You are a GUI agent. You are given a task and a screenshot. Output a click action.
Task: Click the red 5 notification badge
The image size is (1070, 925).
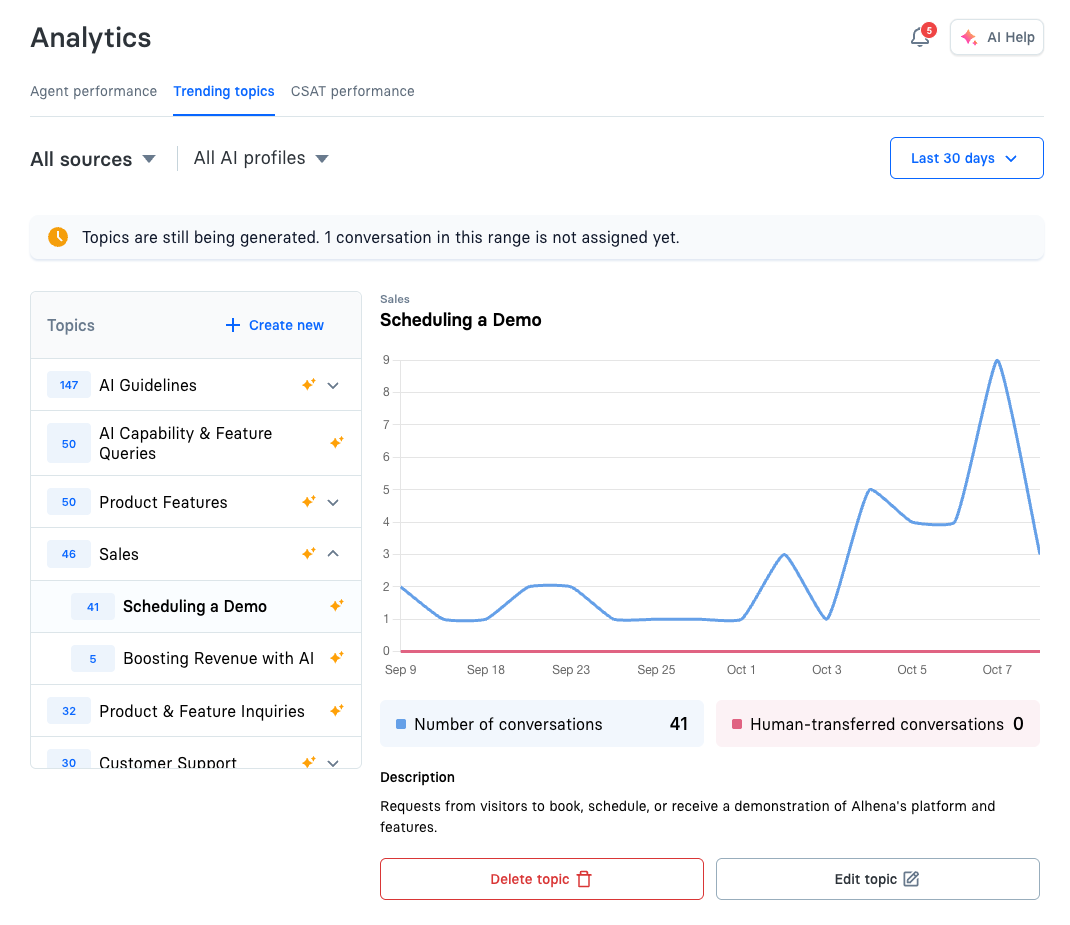pos(929,30)
